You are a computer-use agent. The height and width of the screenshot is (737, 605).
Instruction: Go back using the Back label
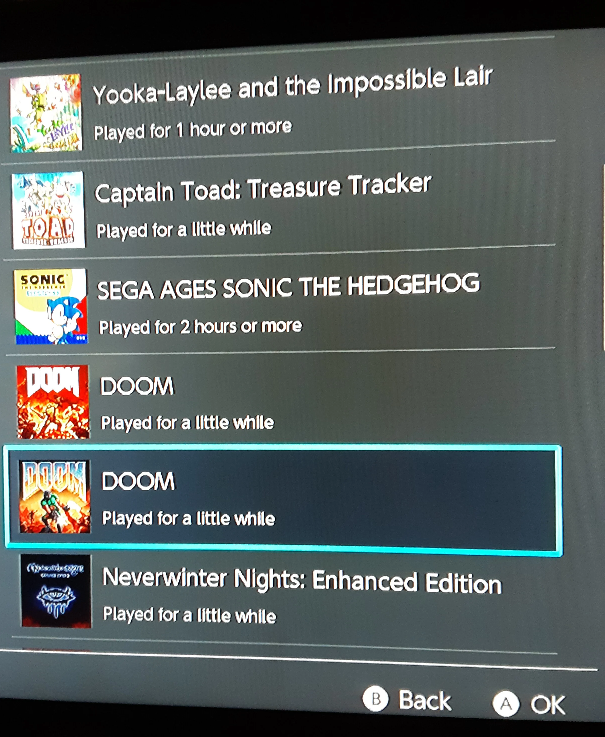425,700
